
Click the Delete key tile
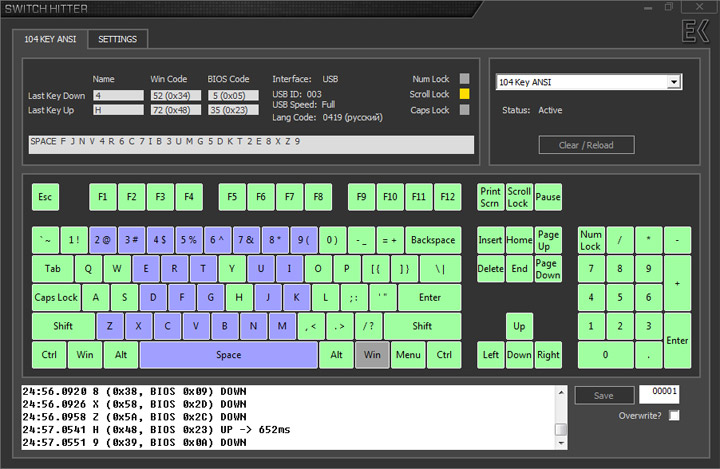[490, 269]
